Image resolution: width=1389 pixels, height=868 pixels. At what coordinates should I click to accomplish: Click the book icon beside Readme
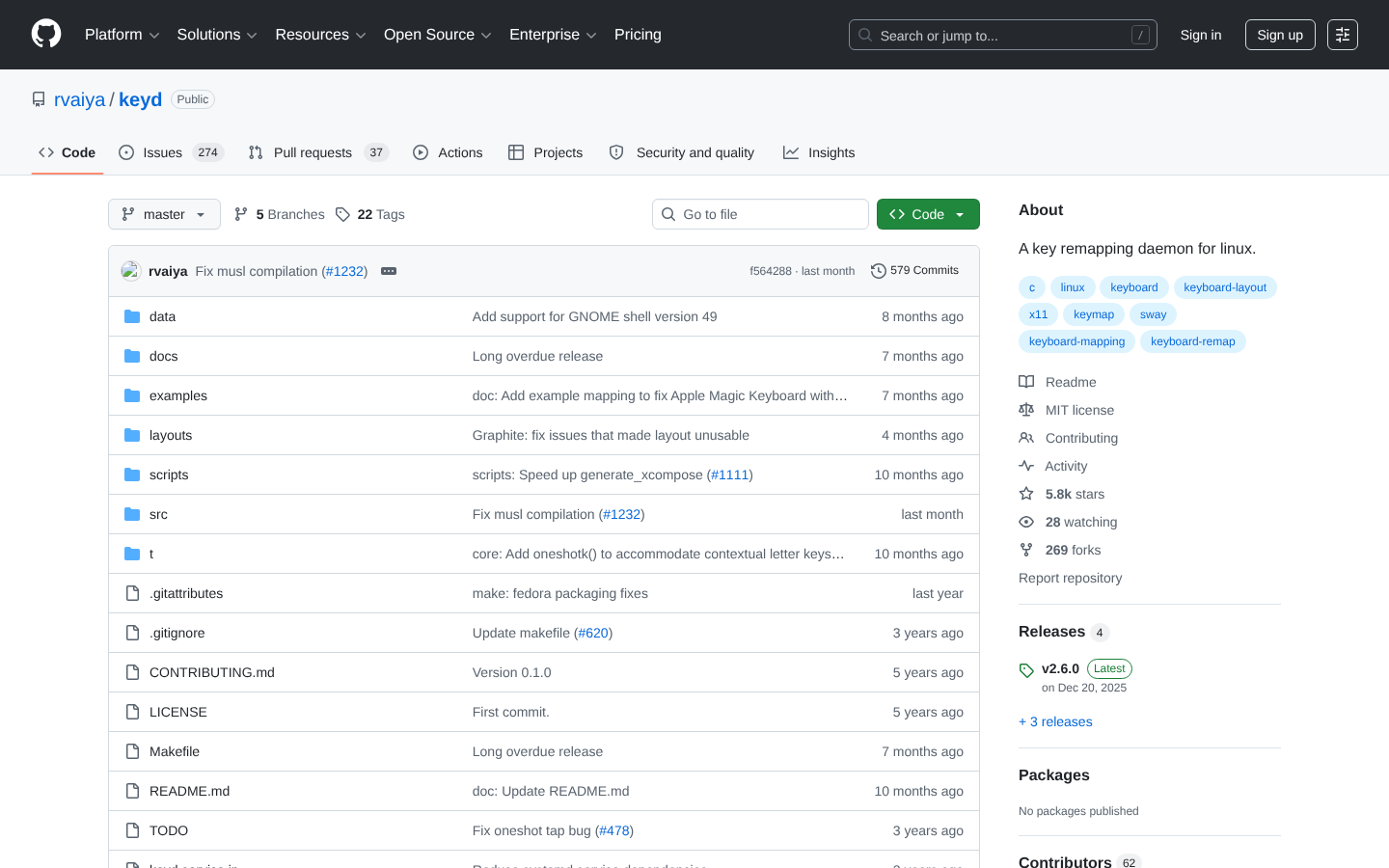click(1026, 382)
